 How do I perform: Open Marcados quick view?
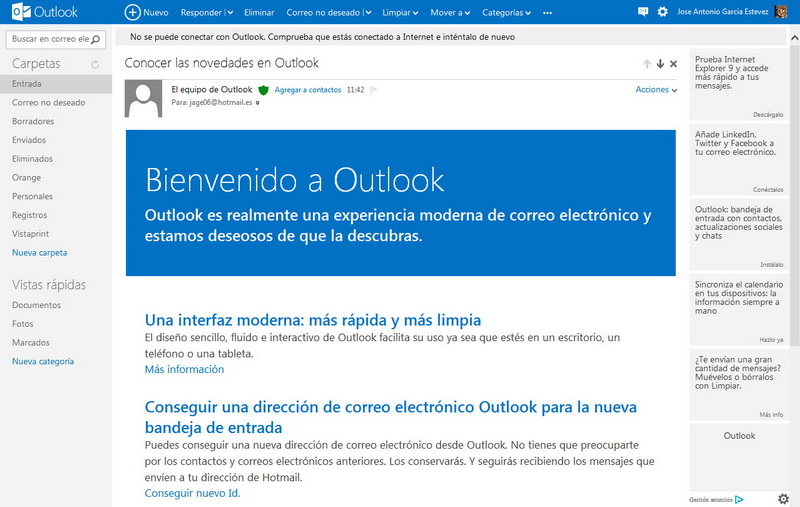[31, 343]
